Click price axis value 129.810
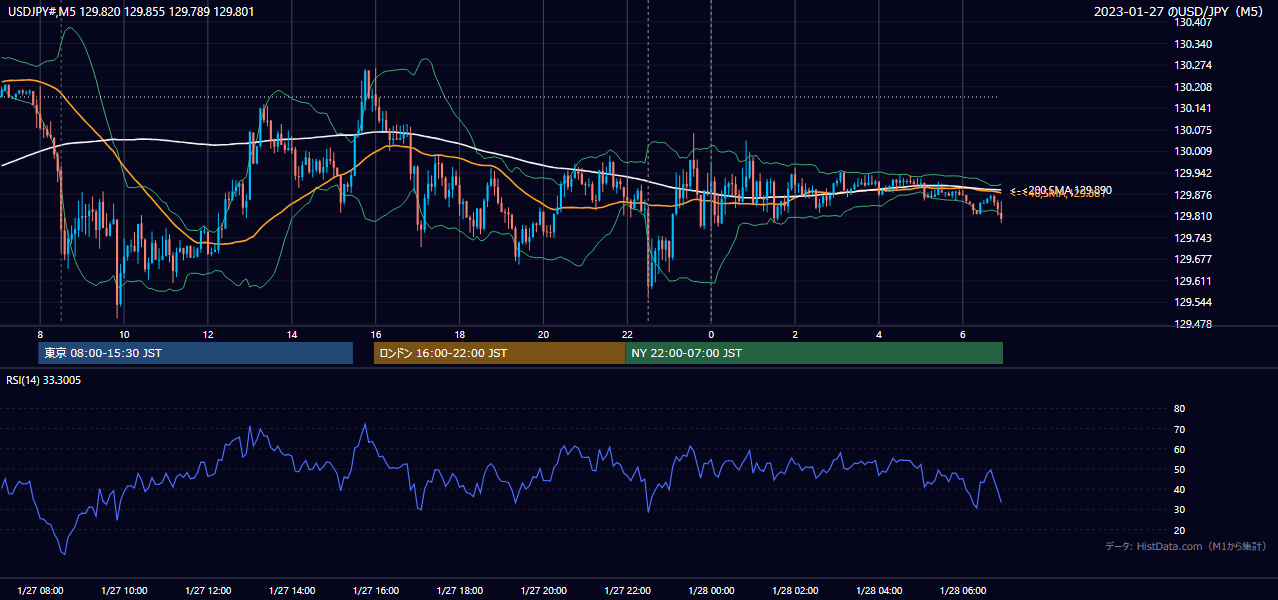The height and width of the screenshot is (600, 1278). (1192, 216)
